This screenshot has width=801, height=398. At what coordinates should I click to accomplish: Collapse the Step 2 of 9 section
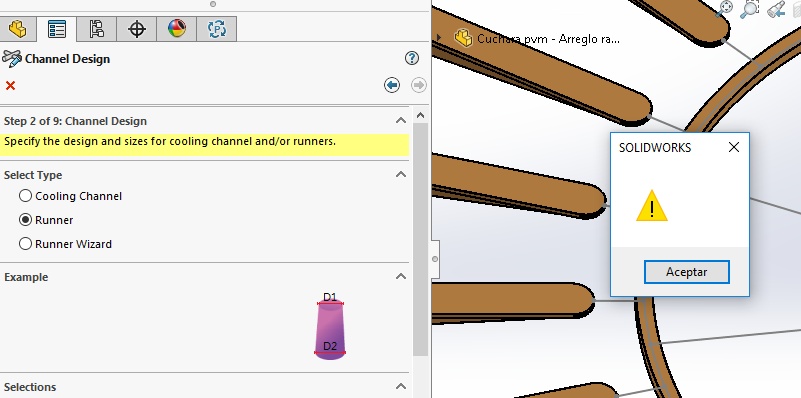401,121
